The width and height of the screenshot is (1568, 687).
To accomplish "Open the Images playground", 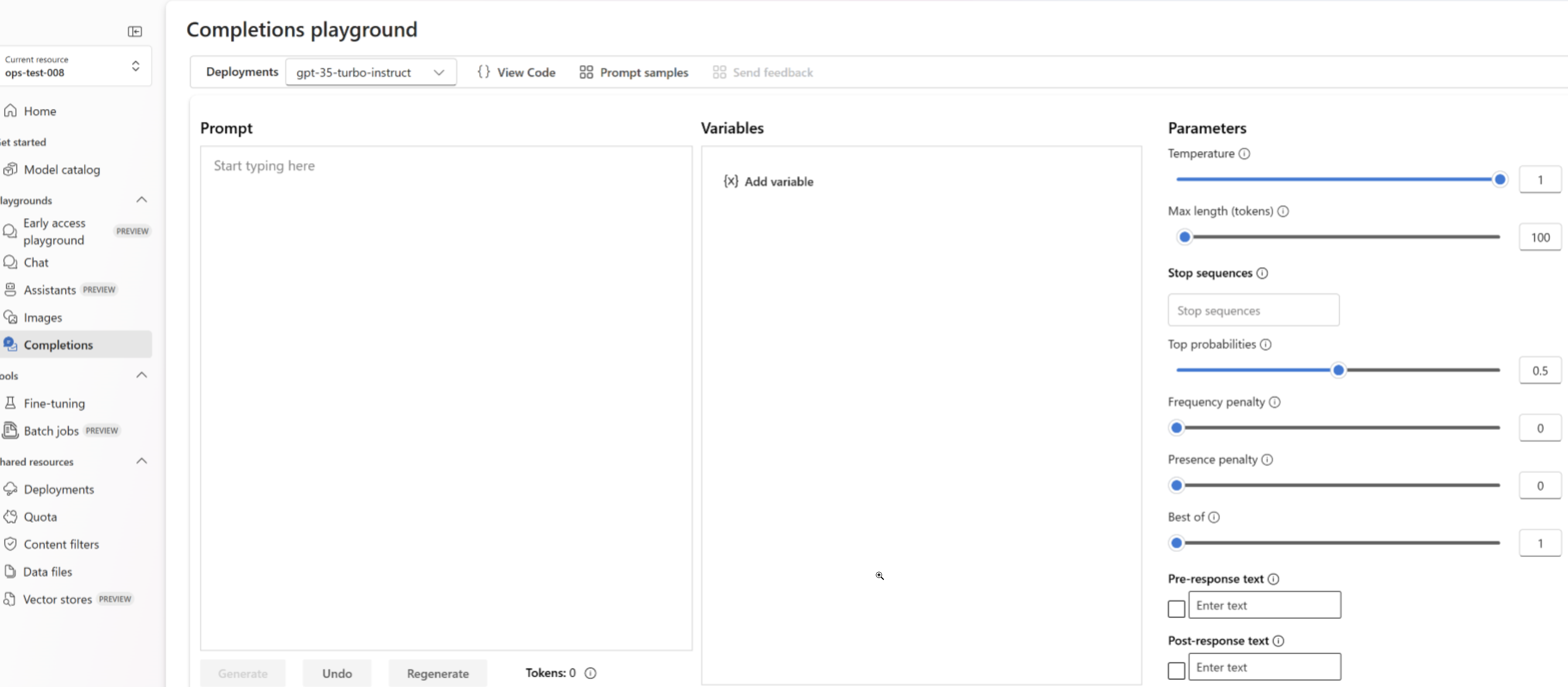I will (42, 317).
